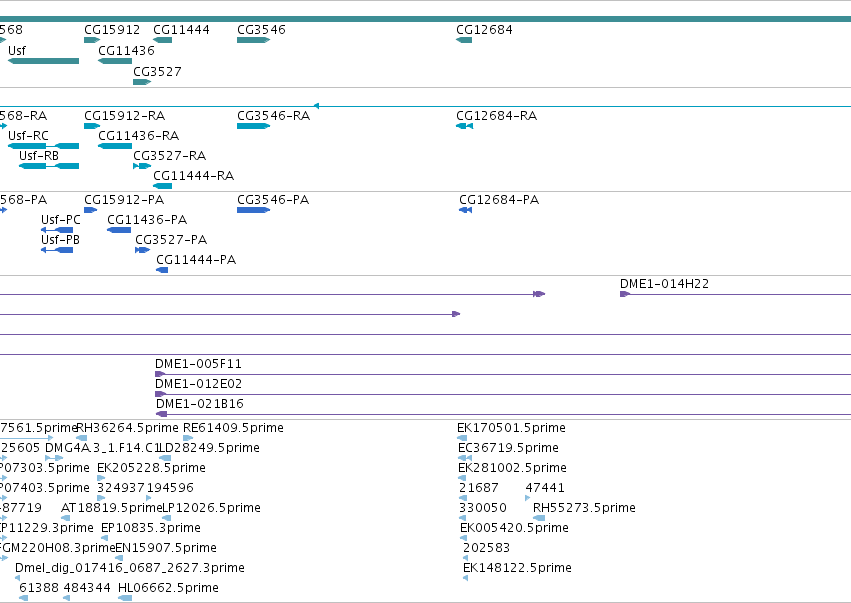Select the CG3546 gene feature bar
This screenshot has width=851, height=603.
(253, 40)
